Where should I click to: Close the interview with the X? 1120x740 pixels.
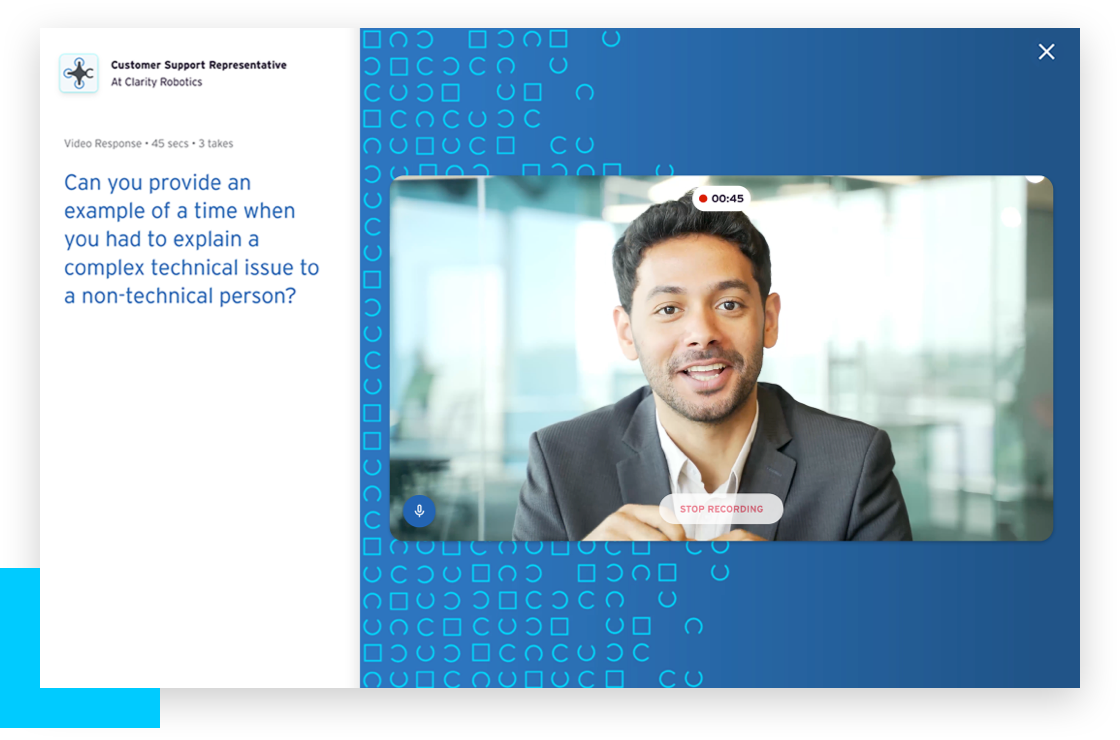tap(1046, 52)
